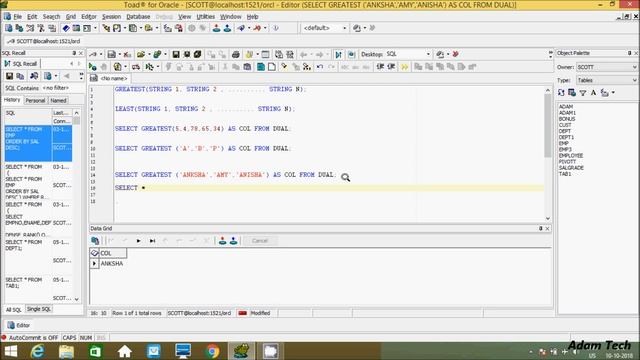This screenshot has height=360, width=640.
Task: Open the Owner SCOTT dropdown
Action: 606,67
